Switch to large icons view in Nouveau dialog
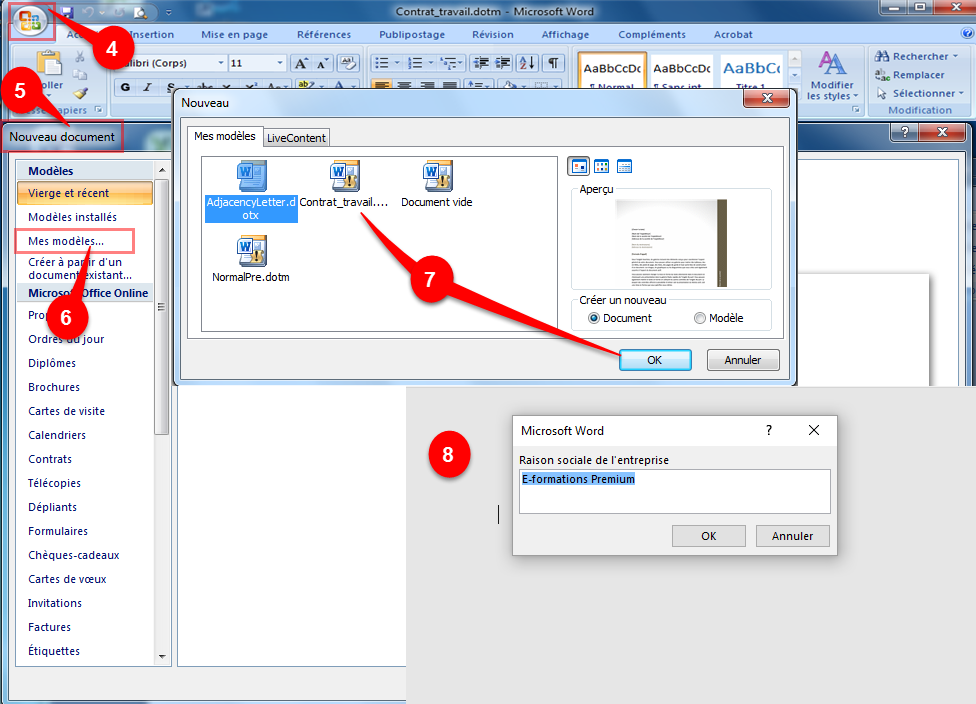The image size is (976, 704). point(578,166)
